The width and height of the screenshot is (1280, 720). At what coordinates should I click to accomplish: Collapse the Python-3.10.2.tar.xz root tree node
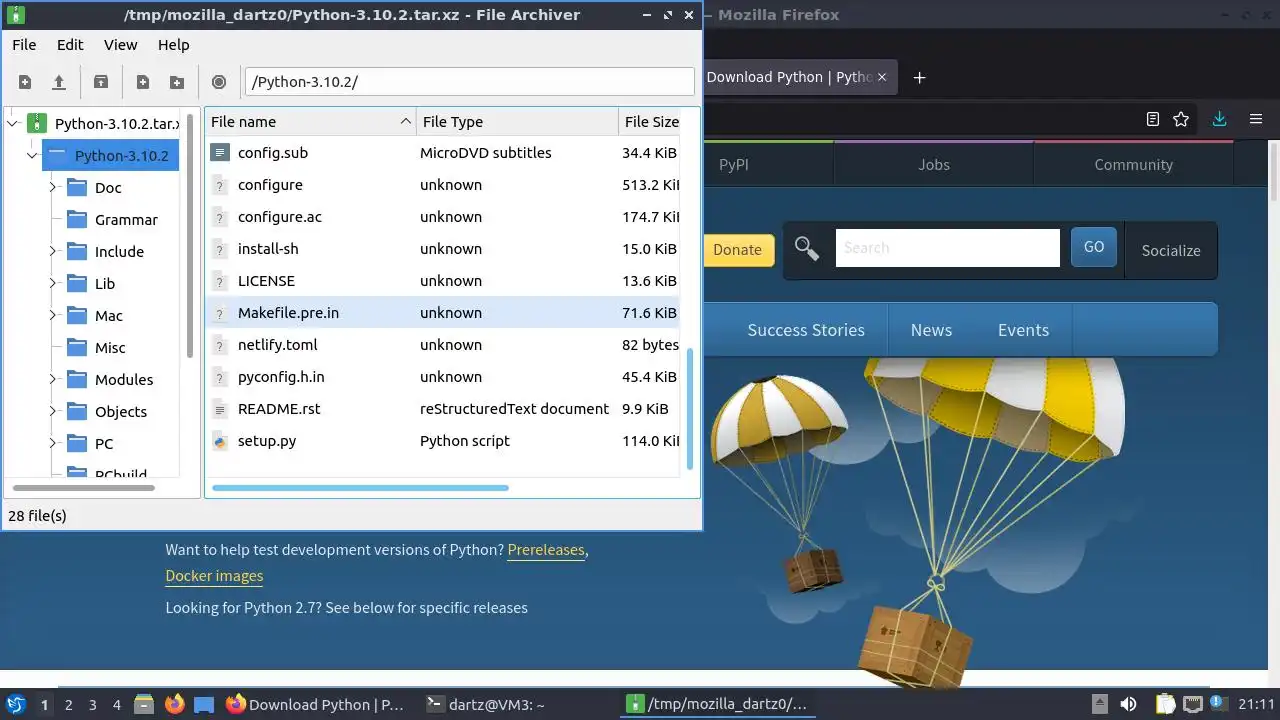point(13,124)
